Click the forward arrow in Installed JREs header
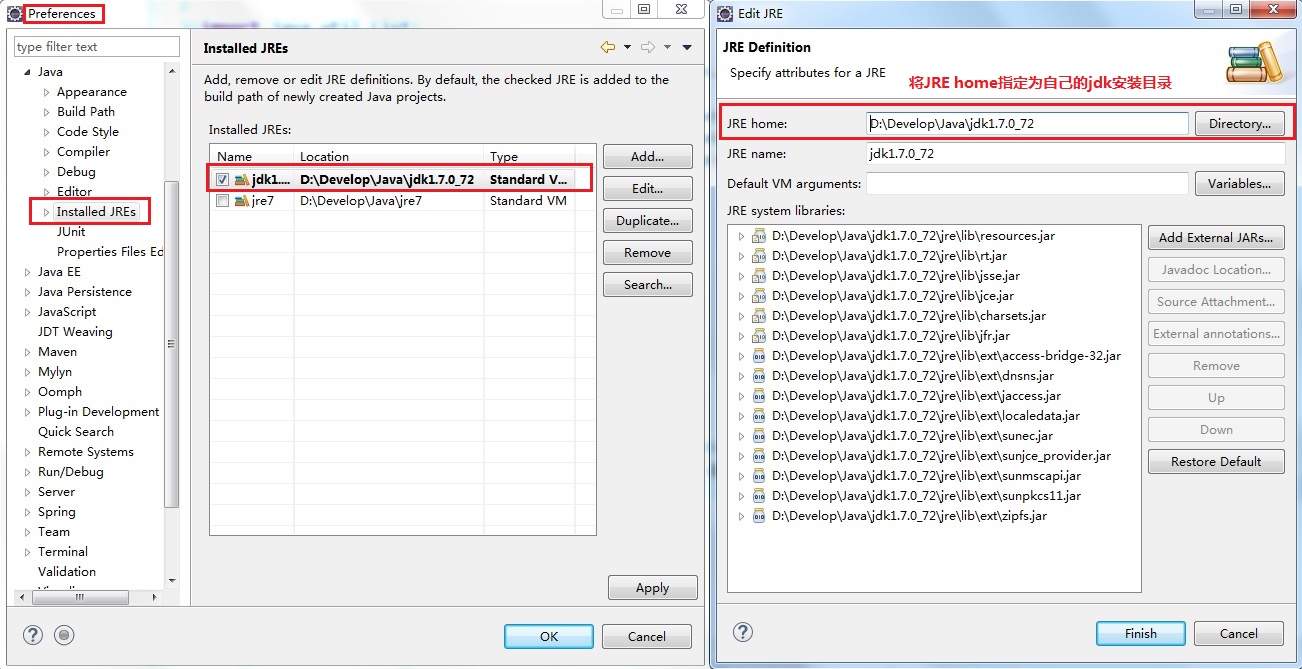The height and width of the screenshot is (669, 1302). pyautogui.click(x=648, y=47)
